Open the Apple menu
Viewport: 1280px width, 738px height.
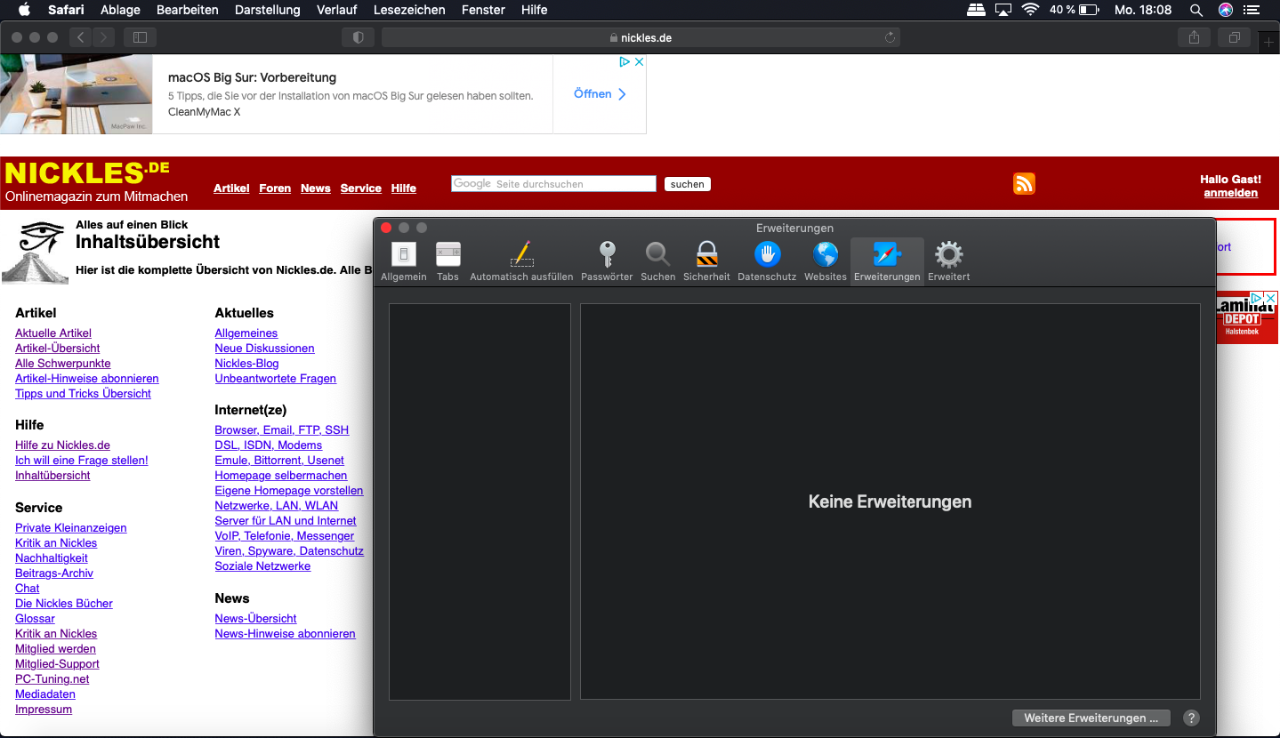click(x=24, y=10)
